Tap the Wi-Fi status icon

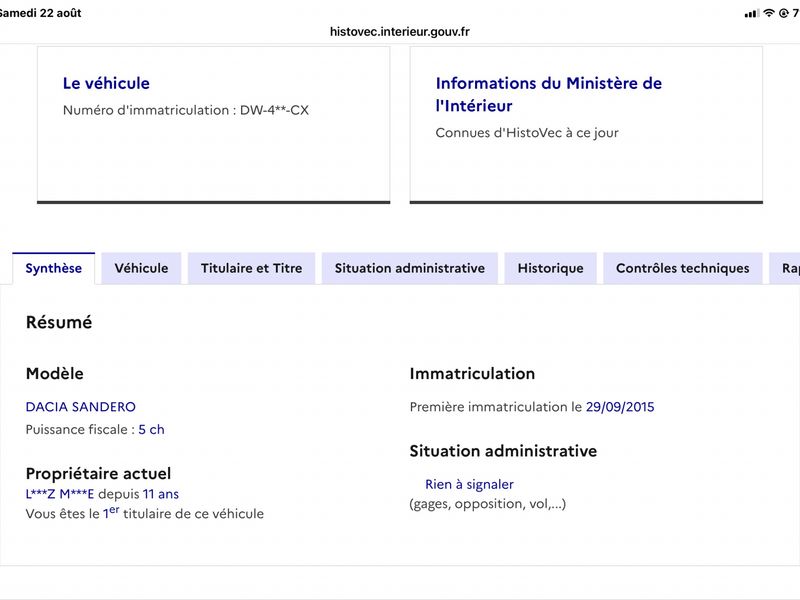769,13
